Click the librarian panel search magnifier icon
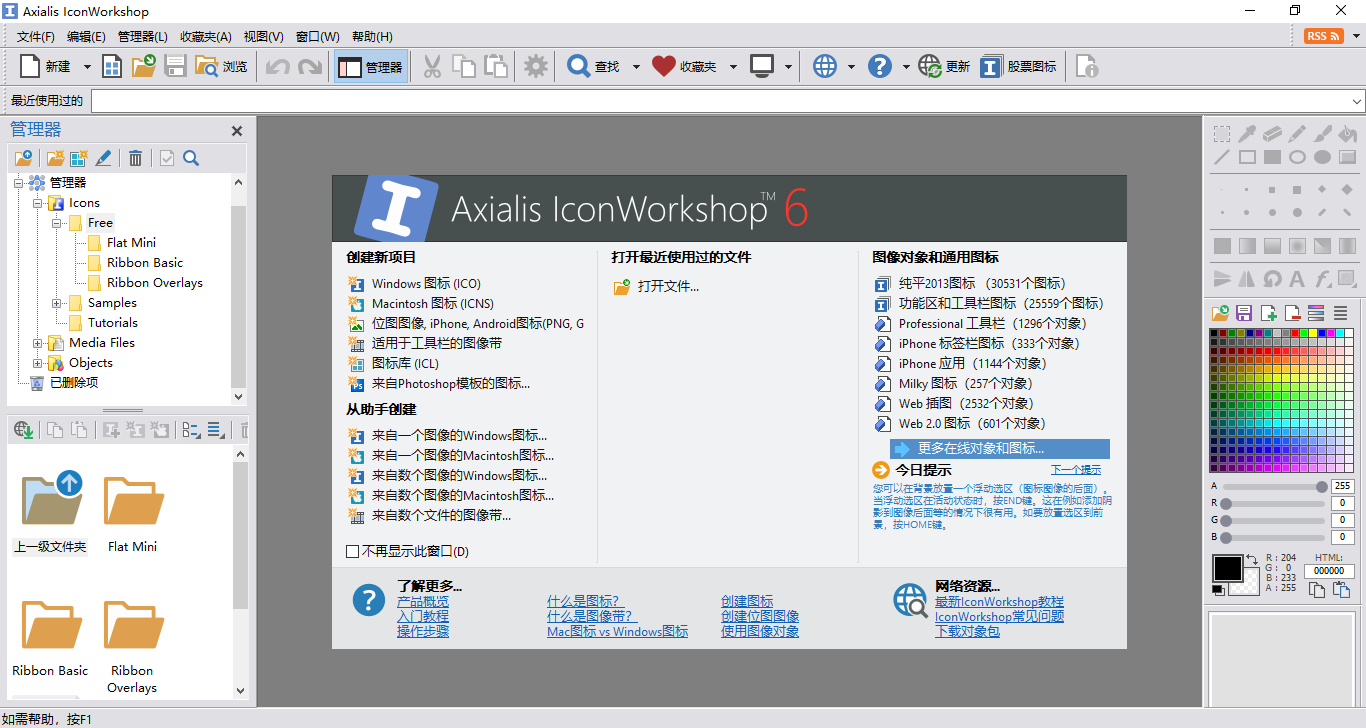 (x=191, y=158)
